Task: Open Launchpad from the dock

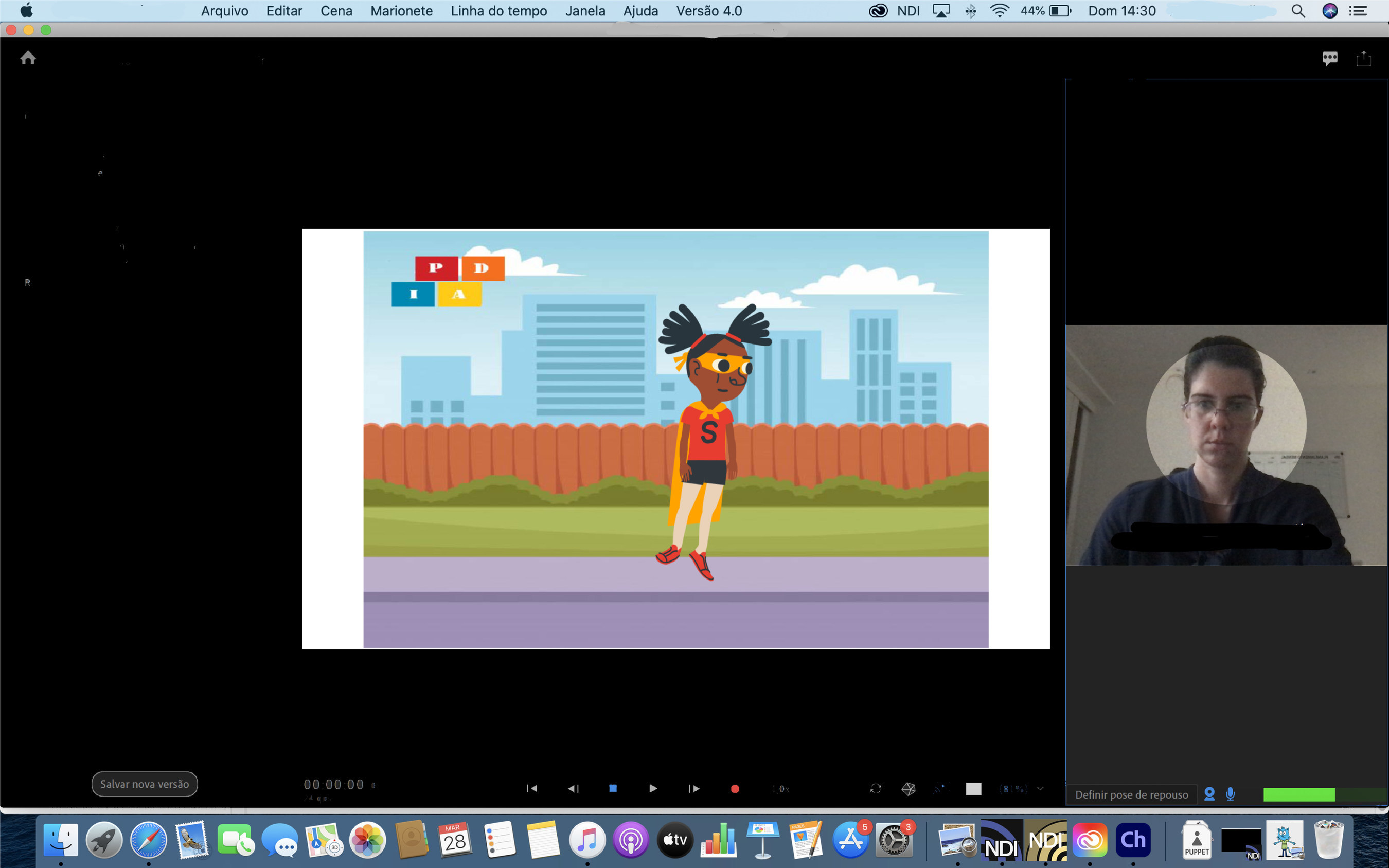Action: (104, 840)
